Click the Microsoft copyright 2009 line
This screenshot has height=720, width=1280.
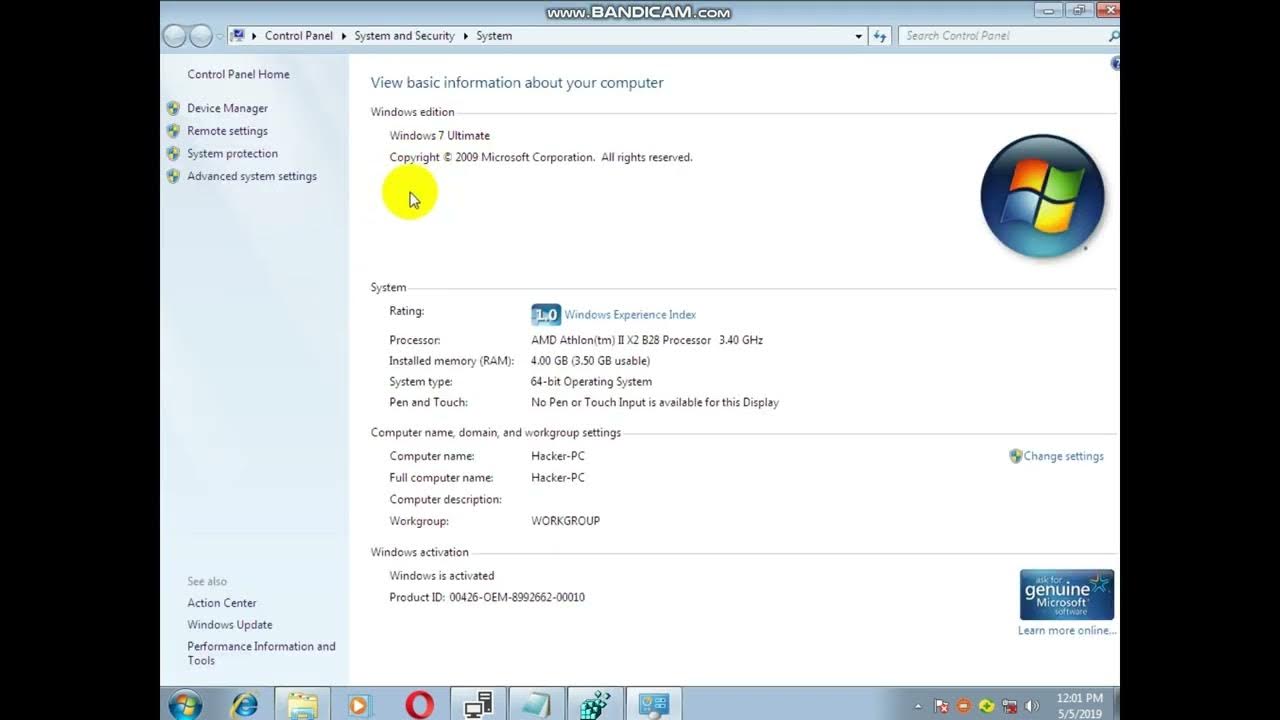[x=541, y=158]
